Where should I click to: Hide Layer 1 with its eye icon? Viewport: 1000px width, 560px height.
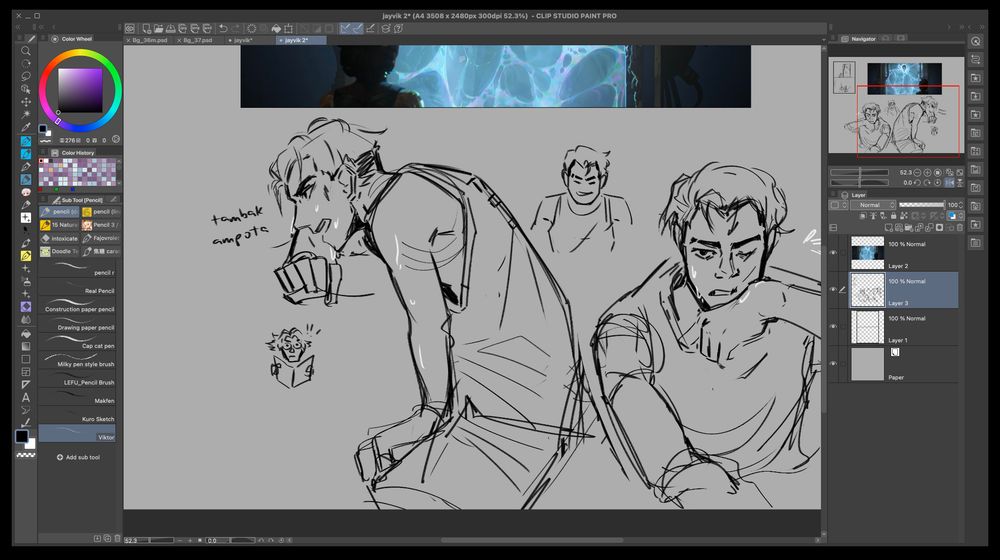pos(833,327)
